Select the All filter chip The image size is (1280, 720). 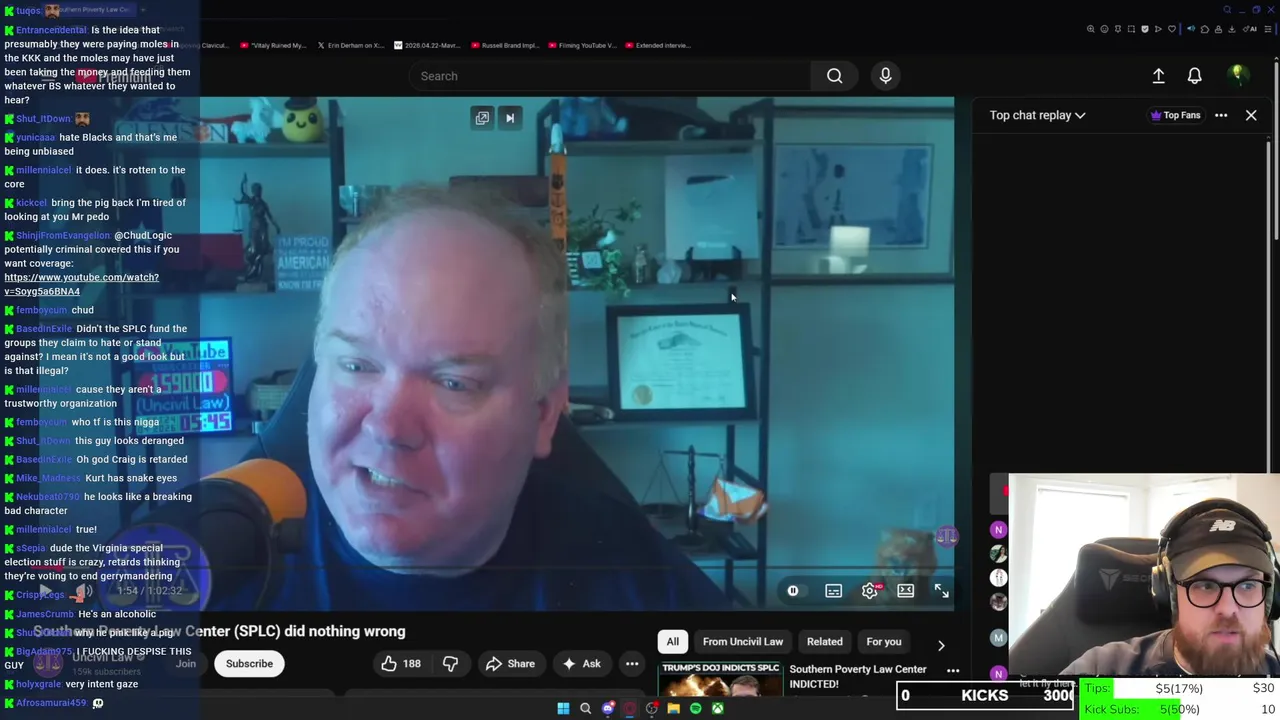click(673, 641)
